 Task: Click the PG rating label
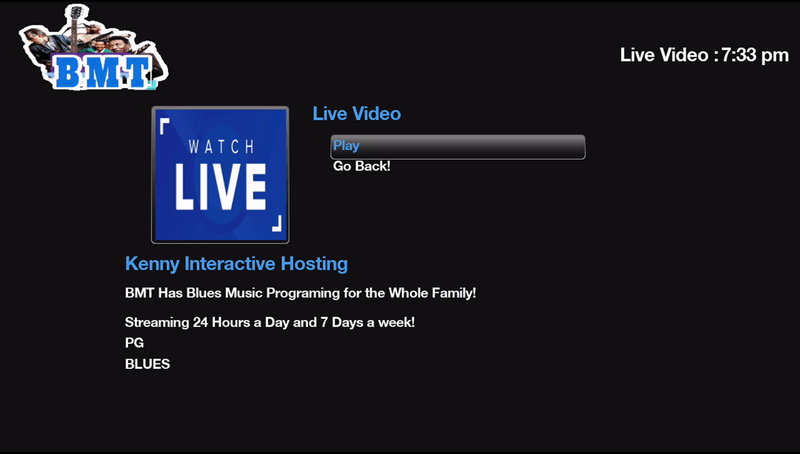point(134,343)
